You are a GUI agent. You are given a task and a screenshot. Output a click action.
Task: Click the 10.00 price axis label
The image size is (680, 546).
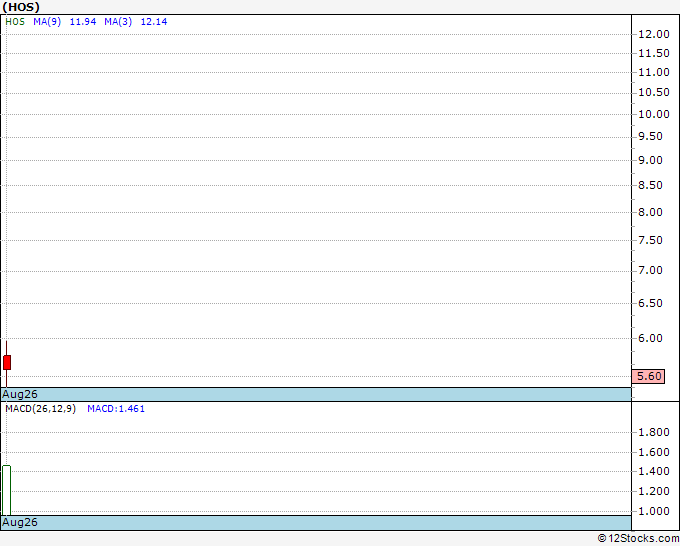[x=654, y=114]
